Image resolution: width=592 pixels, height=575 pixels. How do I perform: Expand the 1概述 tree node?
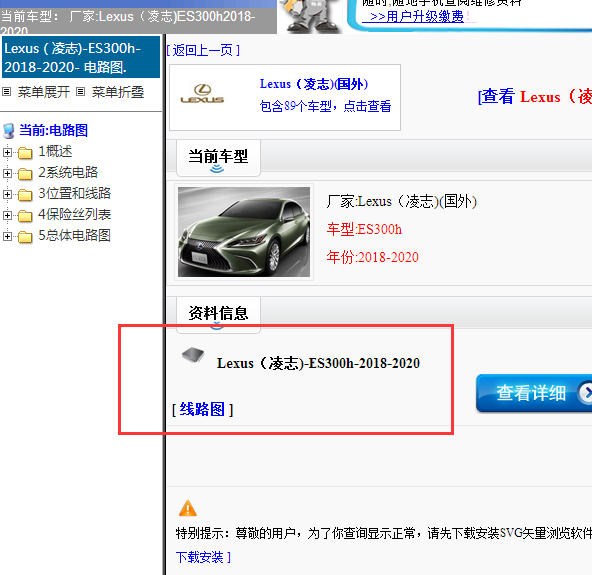7,152
